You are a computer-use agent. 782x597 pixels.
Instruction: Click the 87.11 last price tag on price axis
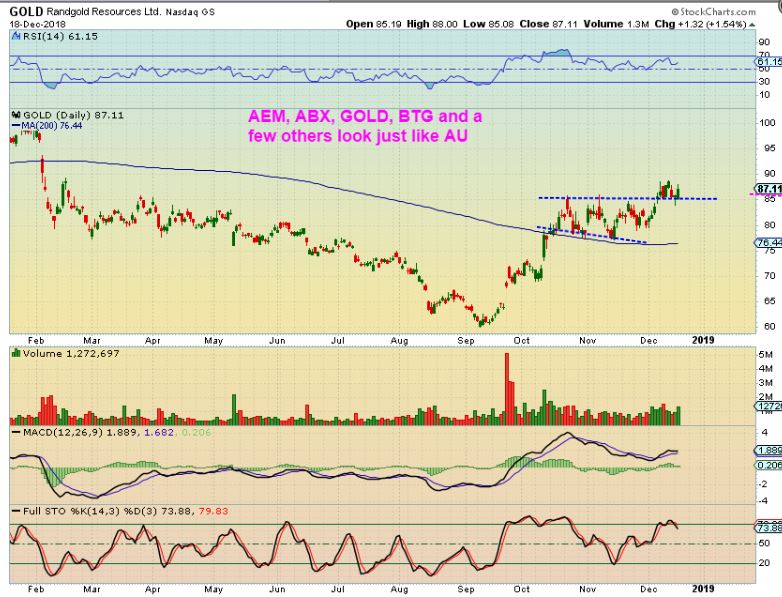pos(768,189)
